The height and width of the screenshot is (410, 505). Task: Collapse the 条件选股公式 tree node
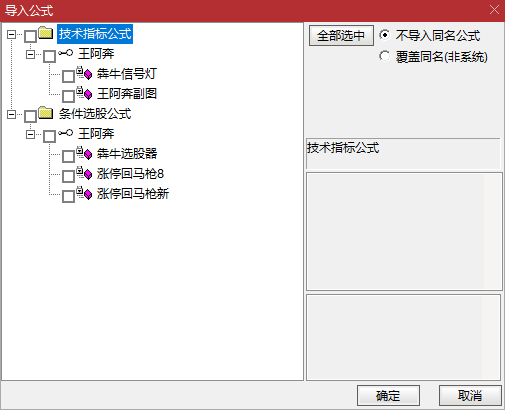11,114
